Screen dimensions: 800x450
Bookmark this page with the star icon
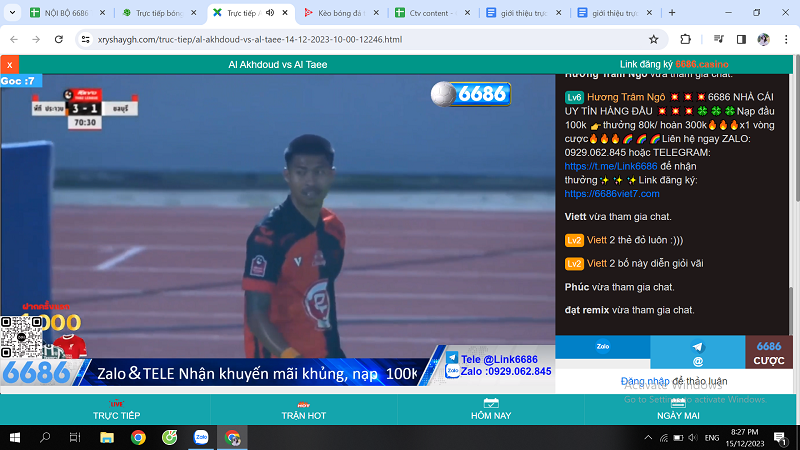pyautogui.click(x=654, y=39)
